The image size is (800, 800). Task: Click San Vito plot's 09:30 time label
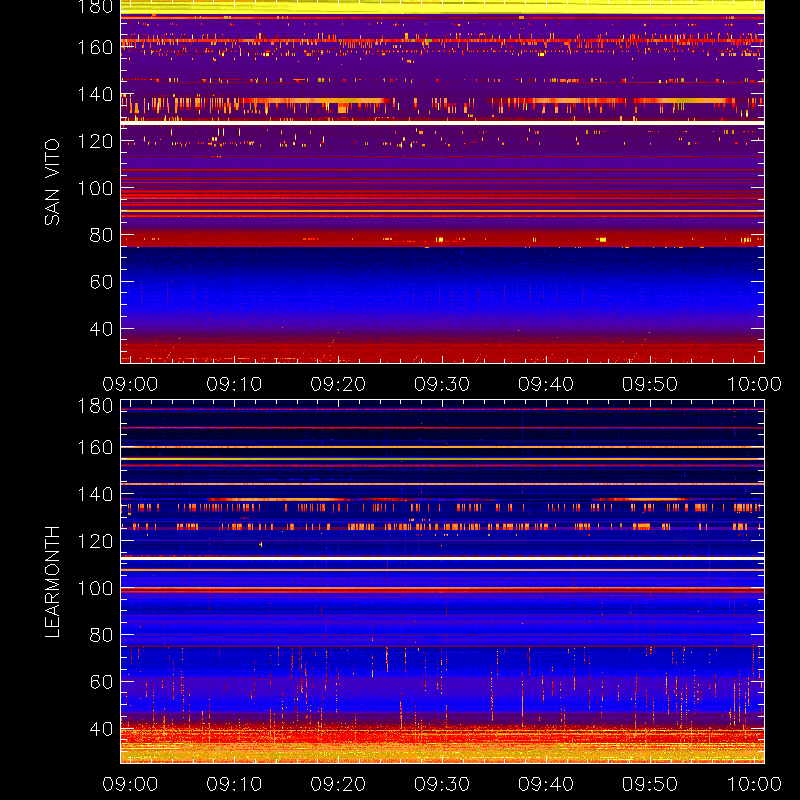pyautogui.click(x=442, y=384)
